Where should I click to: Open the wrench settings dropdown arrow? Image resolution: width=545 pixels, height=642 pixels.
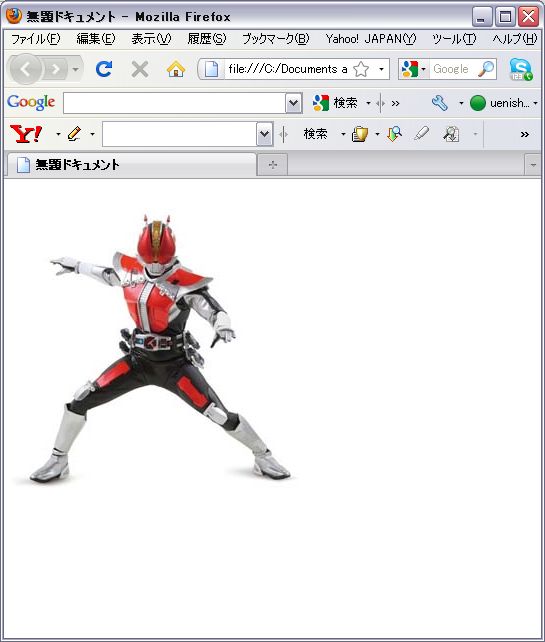coord(461,103)
